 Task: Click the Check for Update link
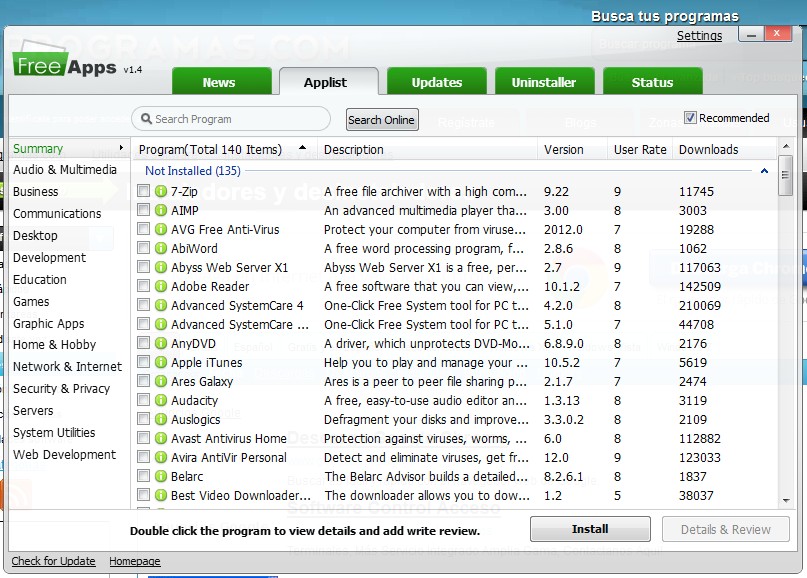tap(54, 561)
